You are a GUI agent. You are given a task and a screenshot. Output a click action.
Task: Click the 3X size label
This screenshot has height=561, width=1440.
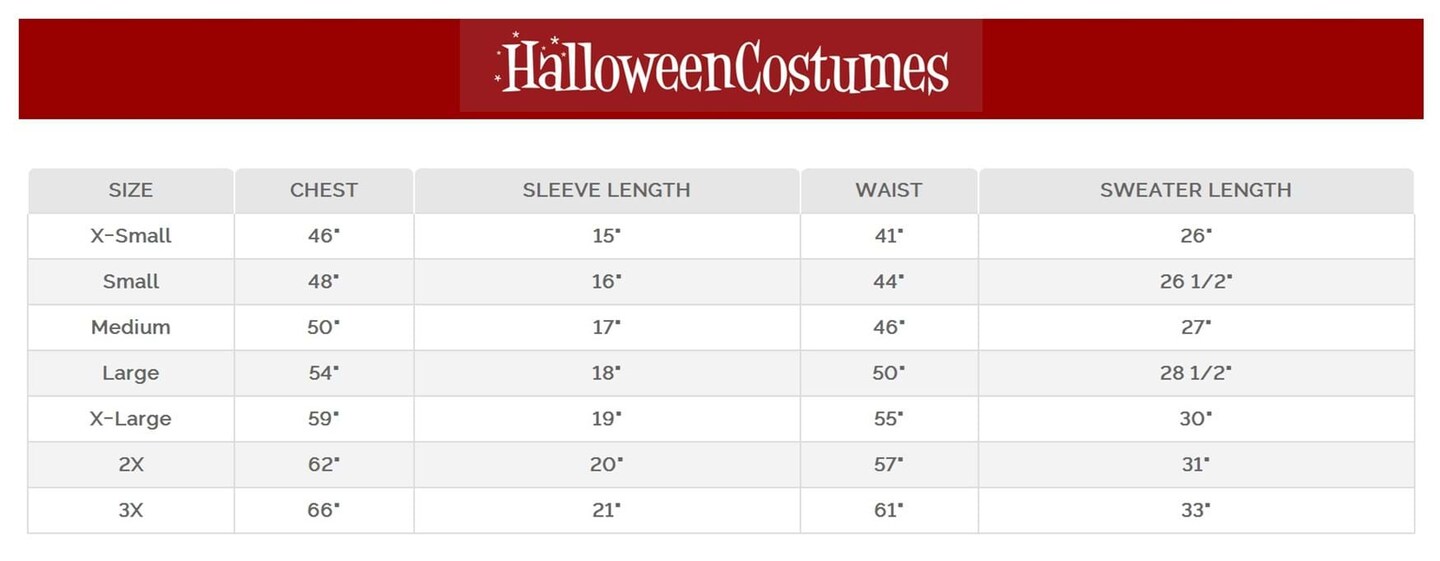click(x=131, y=510)
